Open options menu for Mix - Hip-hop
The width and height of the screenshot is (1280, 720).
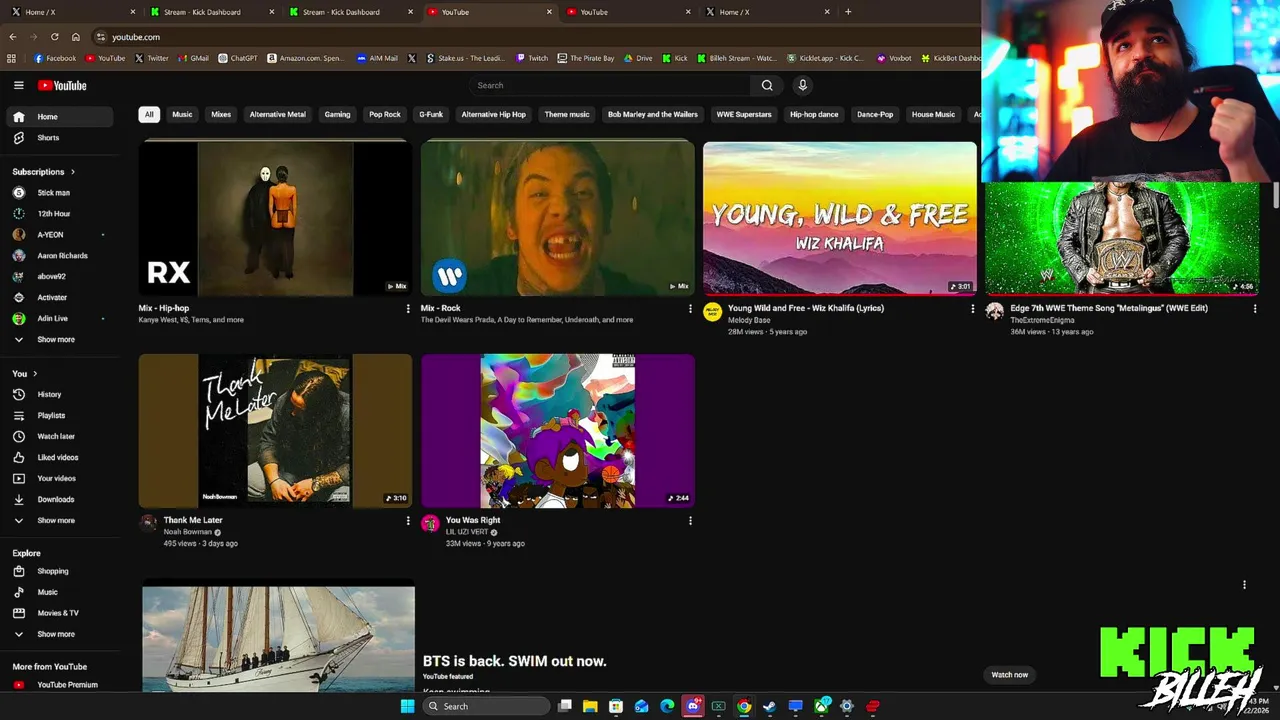[407, 309]
